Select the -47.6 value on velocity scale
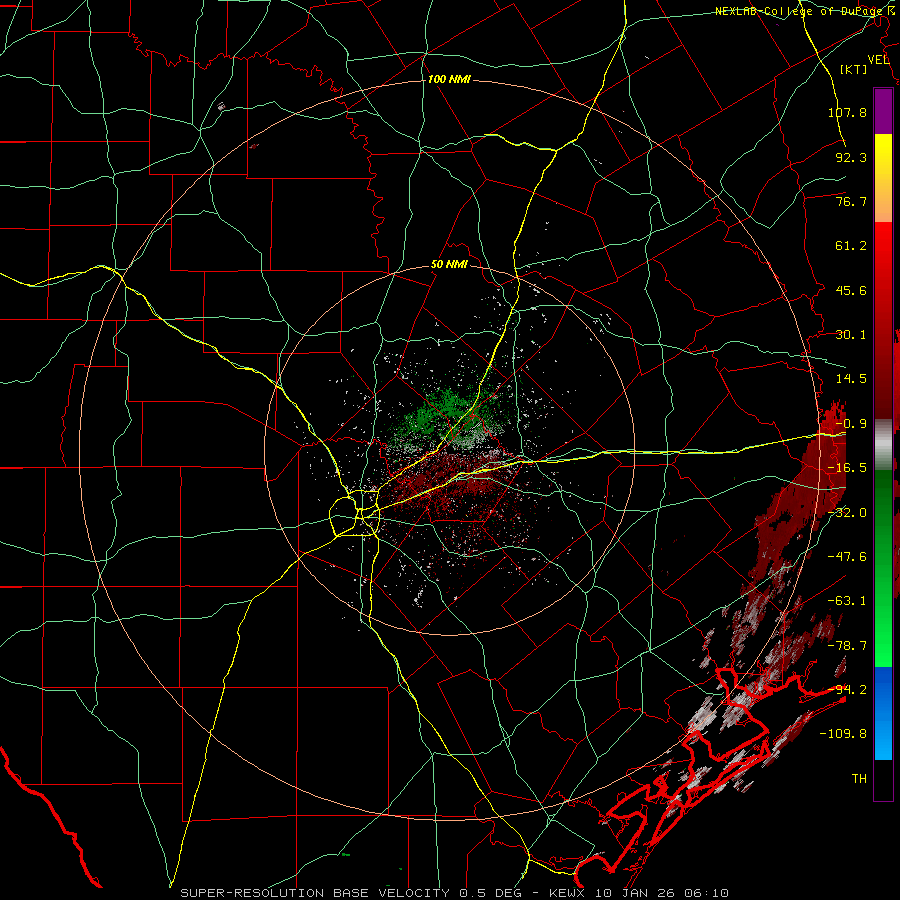 point(847,557)
